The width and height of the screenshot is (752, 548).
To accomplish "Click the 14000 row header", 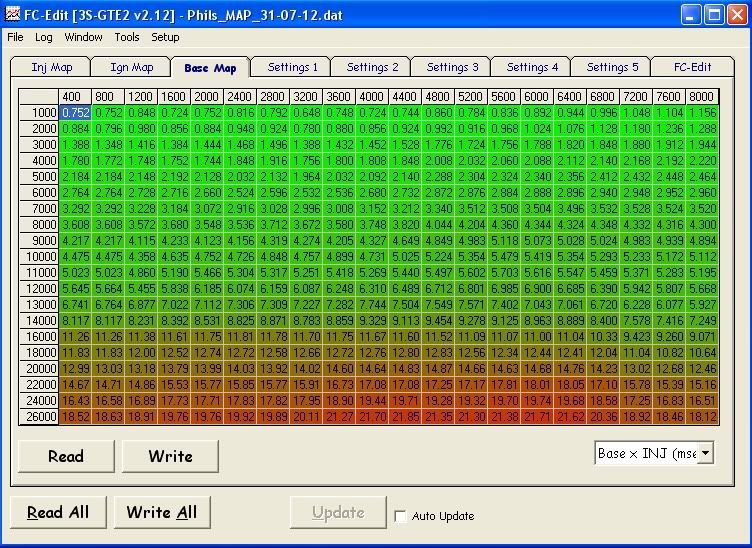I will click(39, 321).
